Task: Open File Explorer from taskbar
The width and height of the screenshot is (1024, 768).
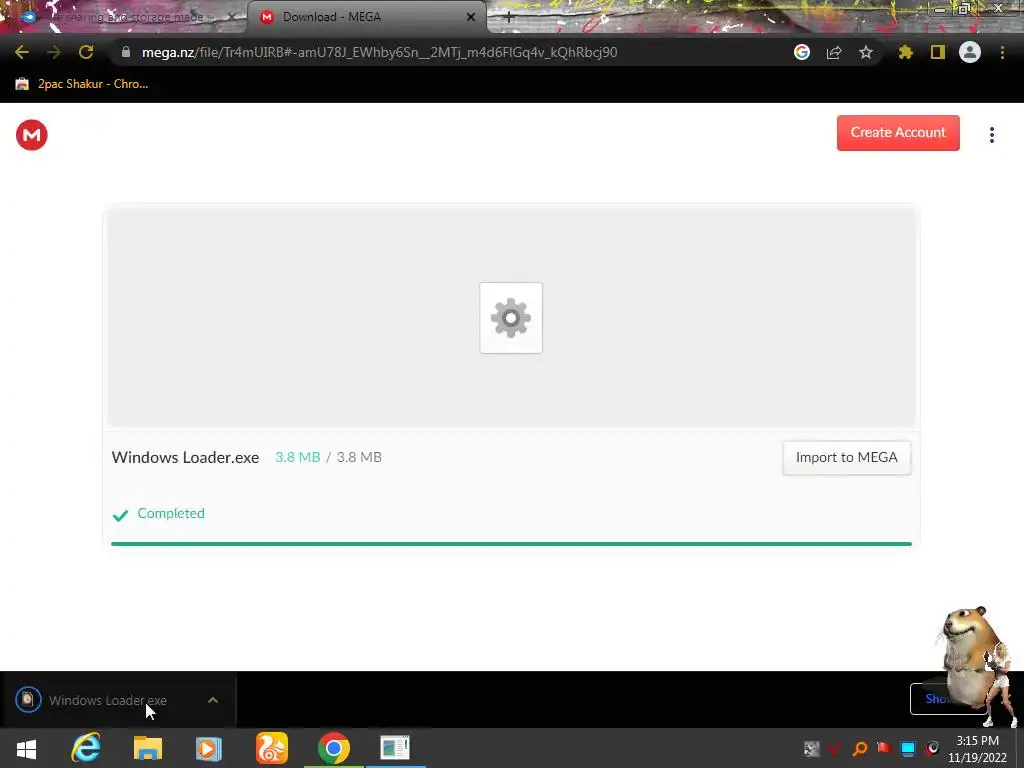Action: pyautogui.click(x=148, y=748)
